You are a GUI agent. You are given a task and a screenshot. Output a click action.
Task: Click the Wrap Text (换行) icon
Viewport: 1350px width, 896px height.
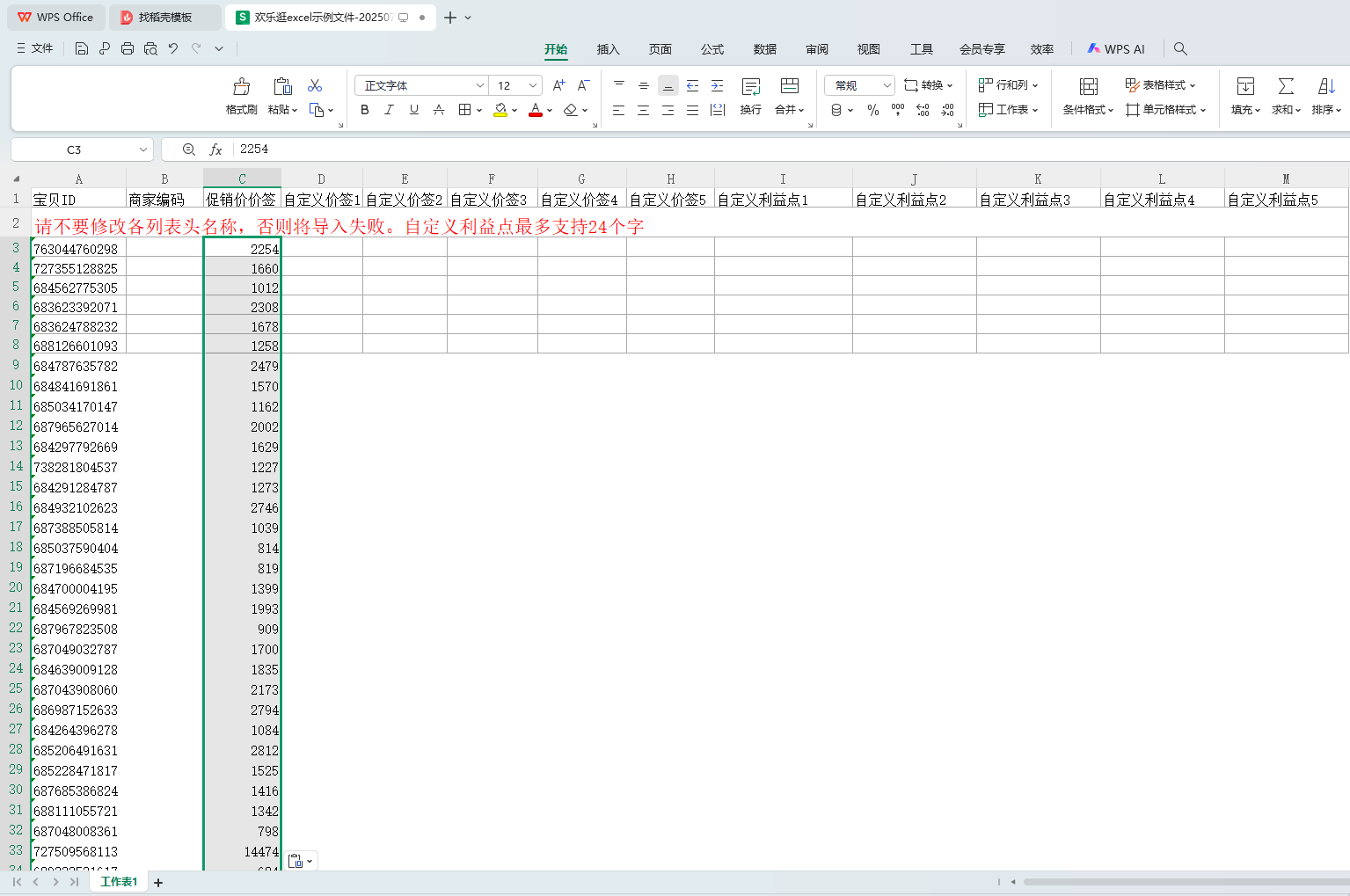coord(750,87)
